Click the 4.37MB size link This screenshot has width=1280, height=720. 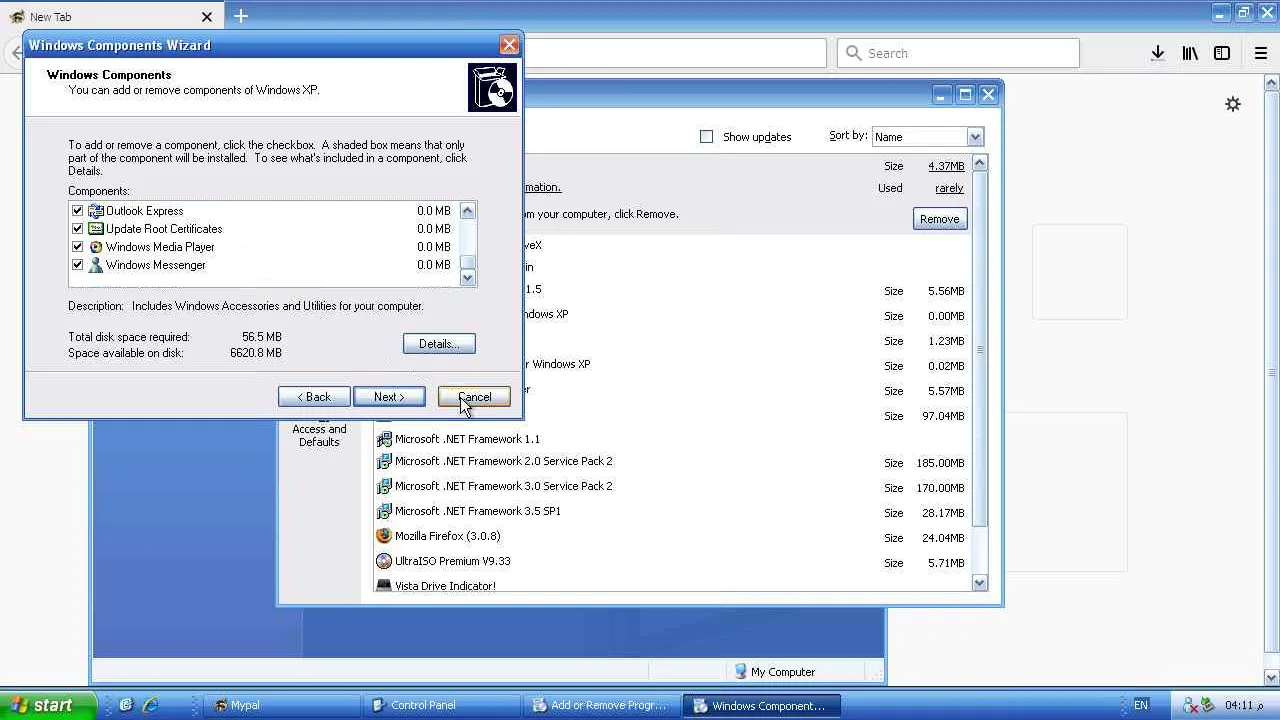(946, 166)
